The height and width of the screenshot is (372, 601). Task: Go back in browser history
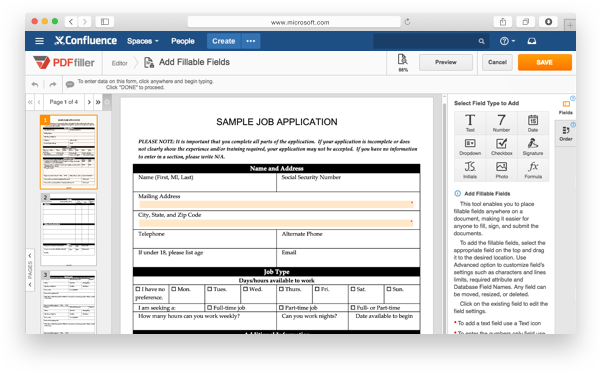point(71,22)
